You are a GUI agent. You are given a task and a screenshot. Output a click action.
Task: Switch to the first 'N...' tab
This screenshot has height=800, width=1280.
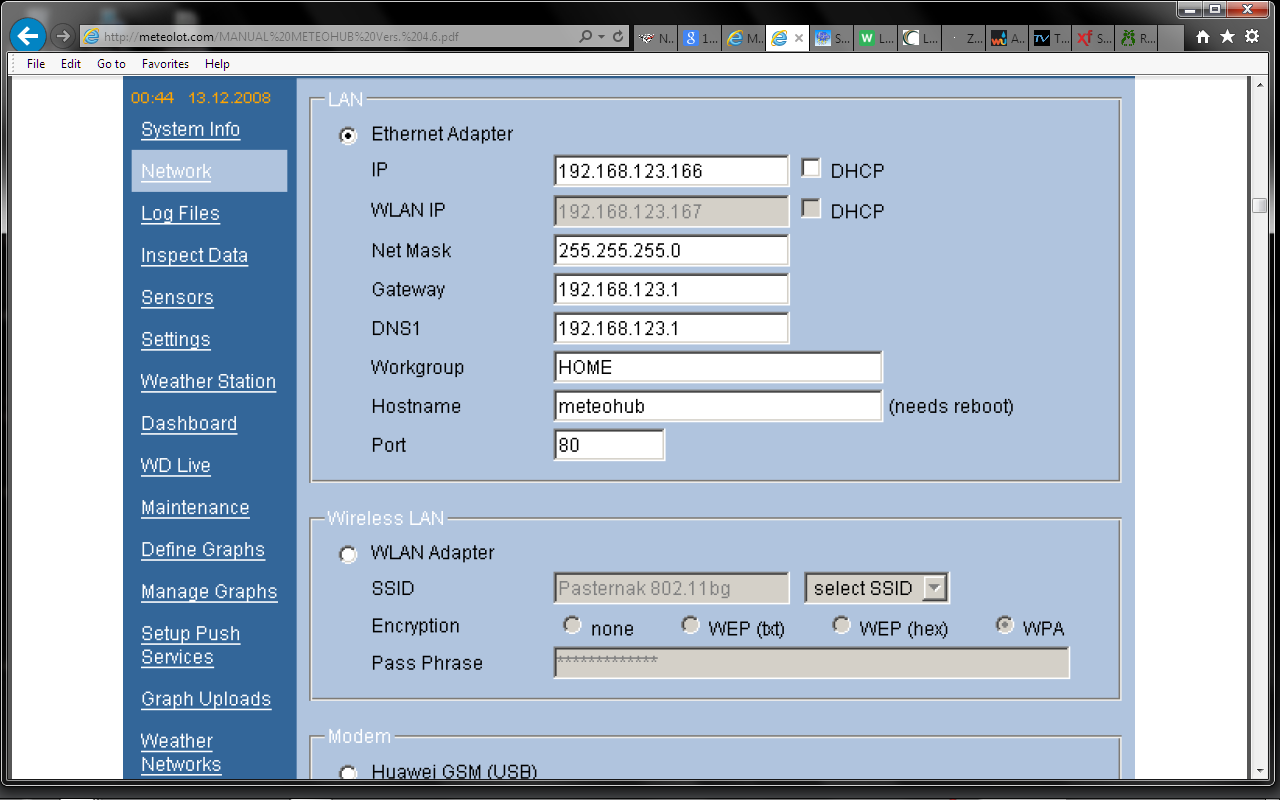click(x=657, y=39)
